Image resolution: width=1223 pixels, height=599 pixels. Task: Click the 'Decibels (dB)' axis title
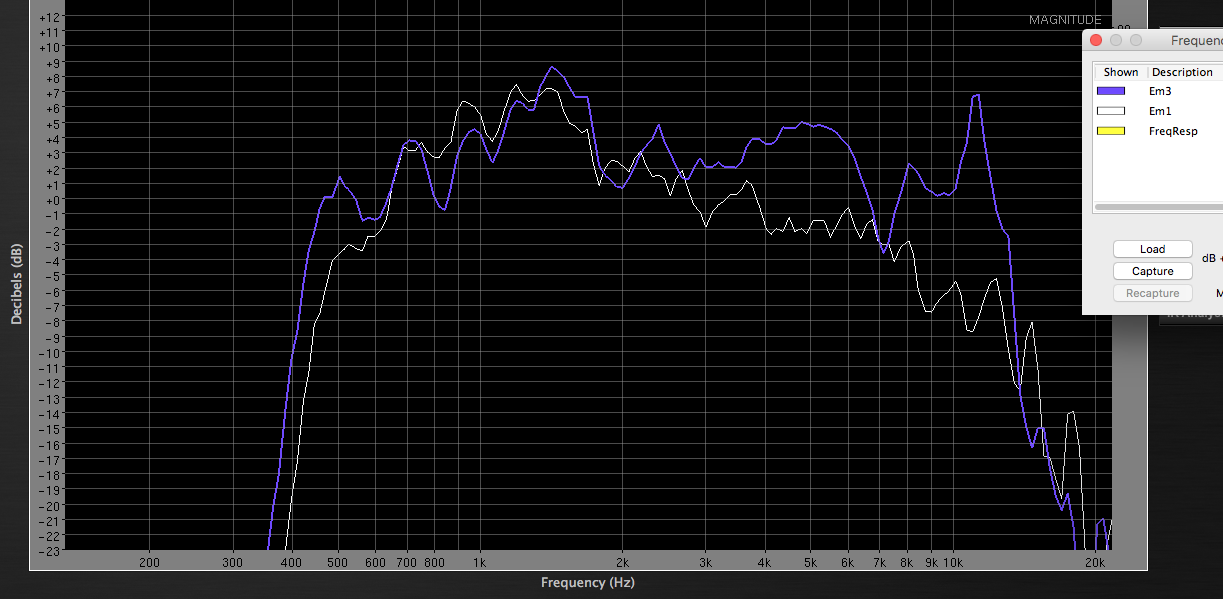click(x=16, y=283)
